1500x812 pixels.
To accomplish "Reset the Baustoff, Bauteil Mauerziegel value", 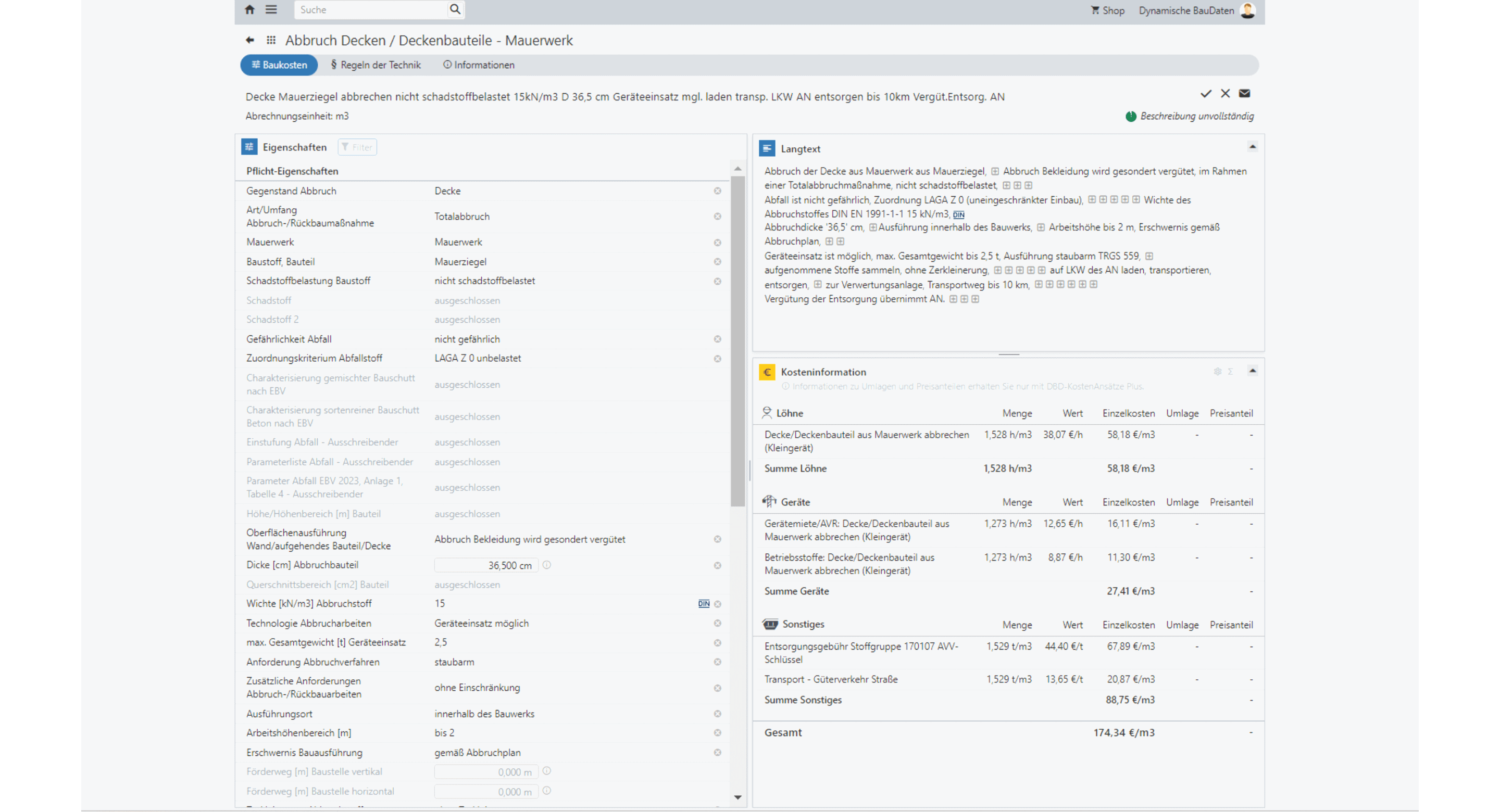I will click(717, 262).
